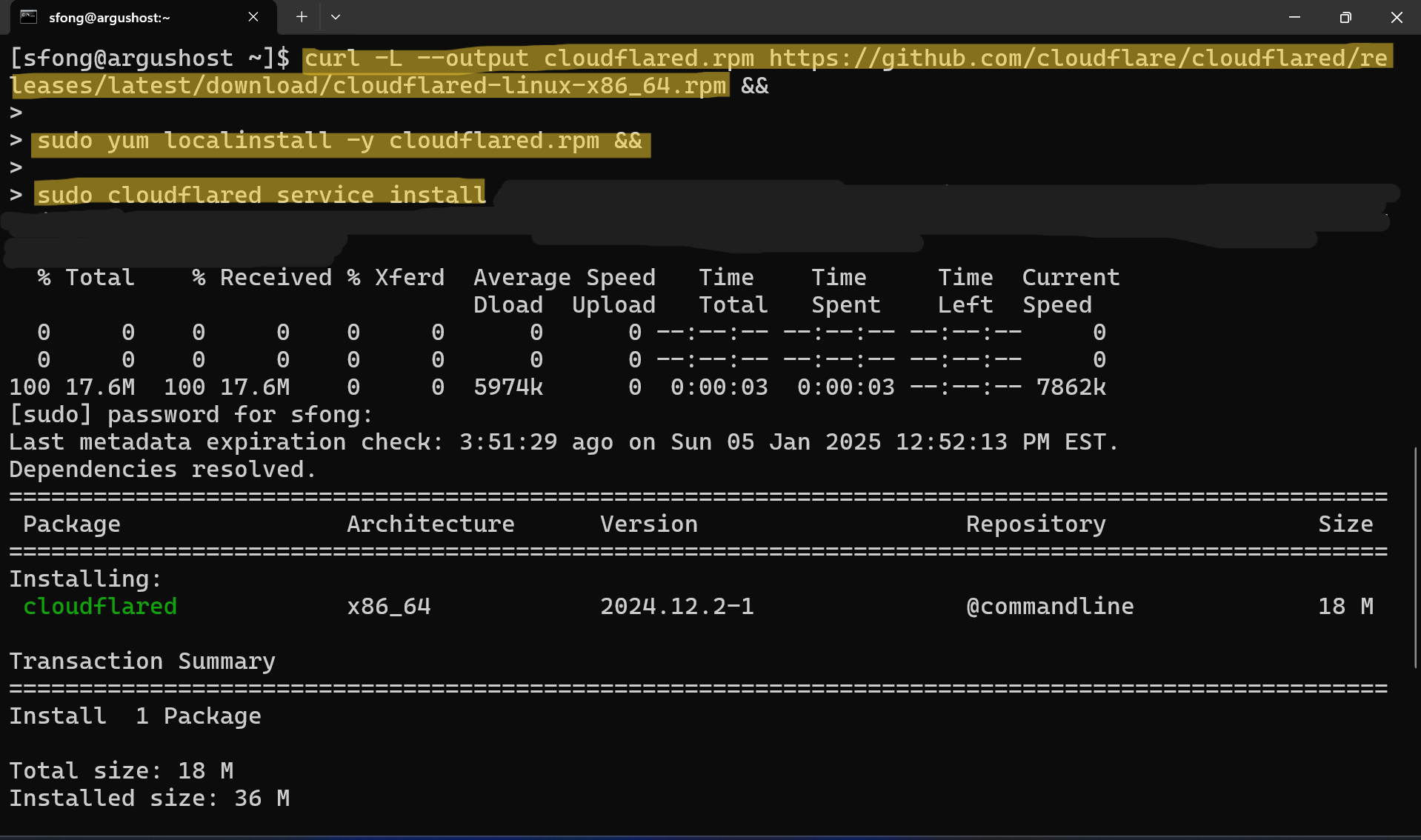Click the 'Average Speed' curl header

point(565,278)
